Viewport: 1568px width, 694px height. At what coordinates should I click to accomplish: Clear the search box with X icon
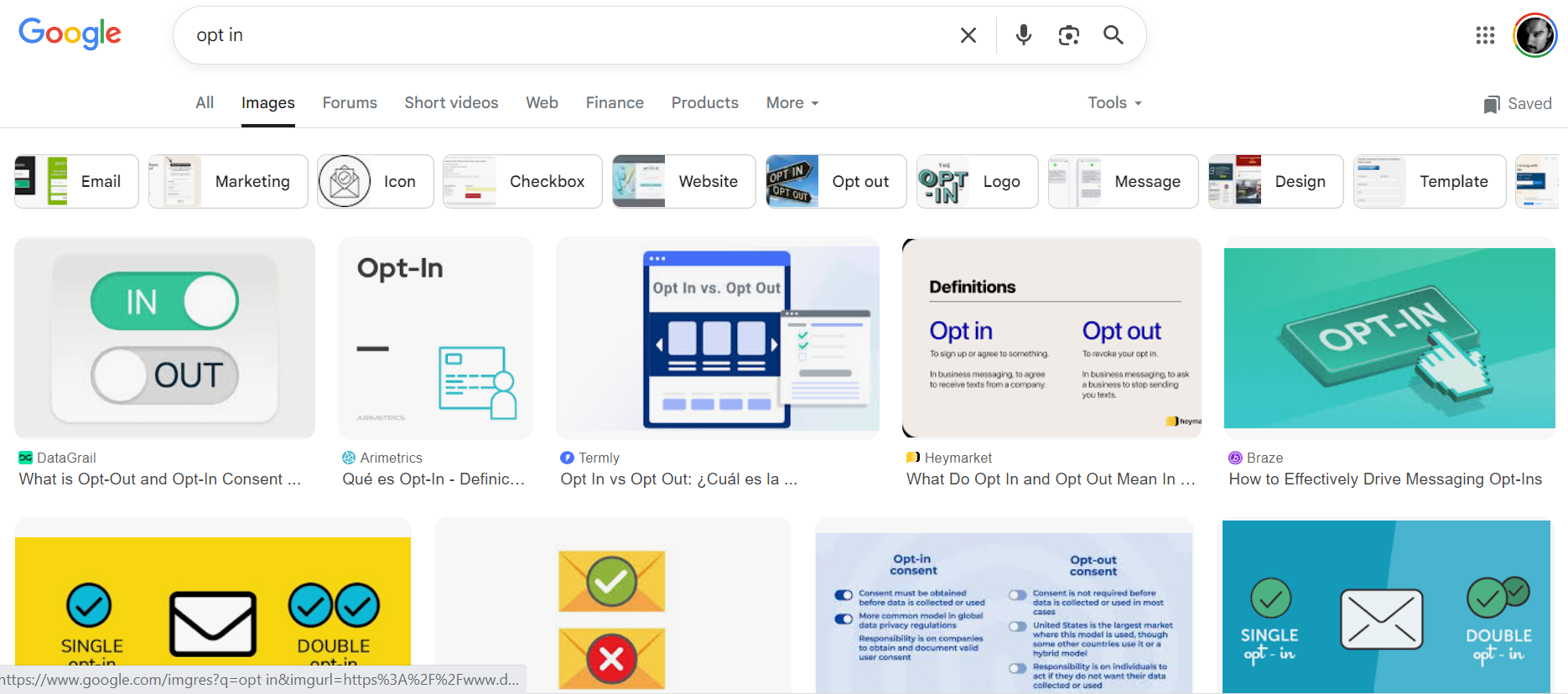tap(968, 35)
